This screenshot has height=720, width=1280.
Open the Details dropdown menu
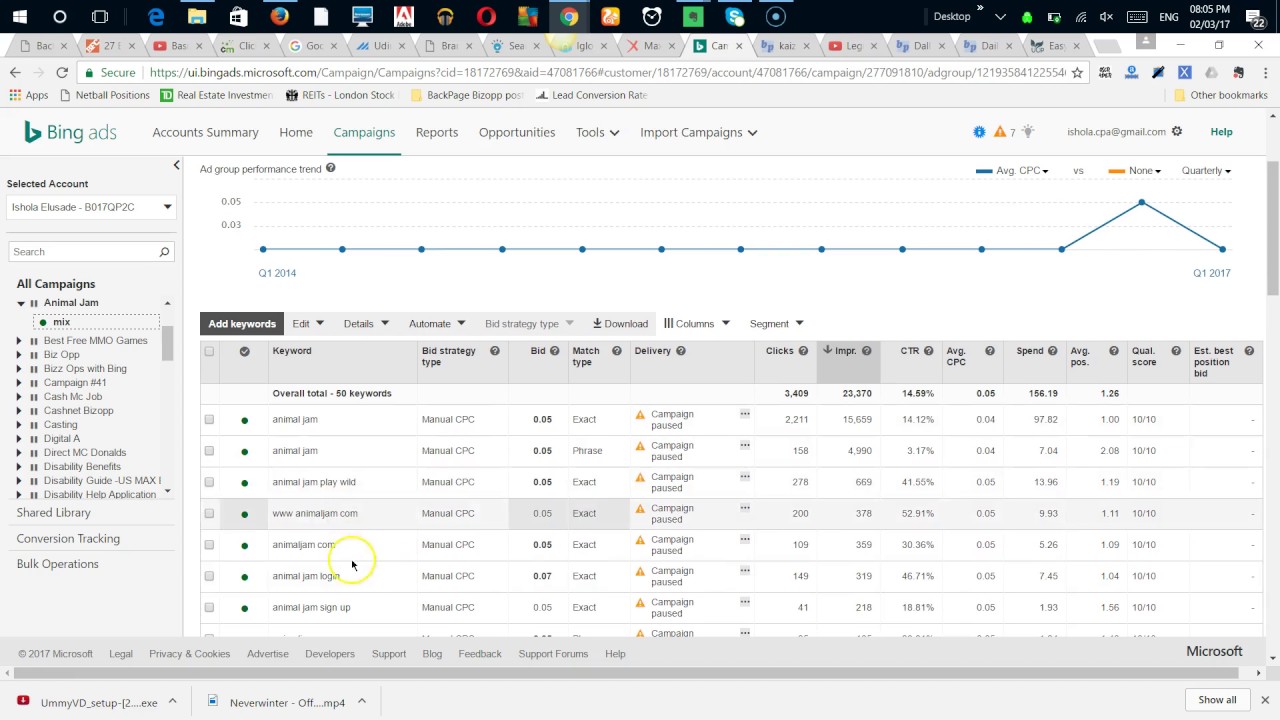click(x=365, y=324)
